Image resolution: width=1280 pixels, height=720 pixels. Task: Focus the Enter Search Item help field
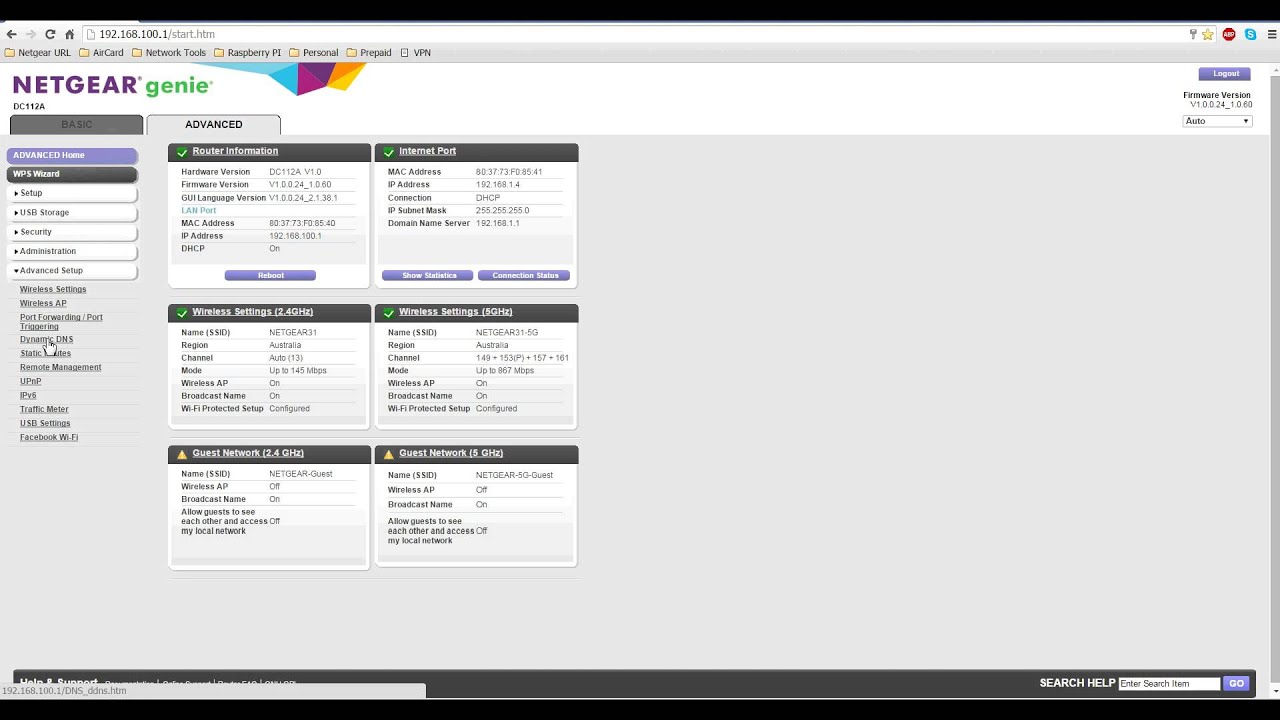1169,684
